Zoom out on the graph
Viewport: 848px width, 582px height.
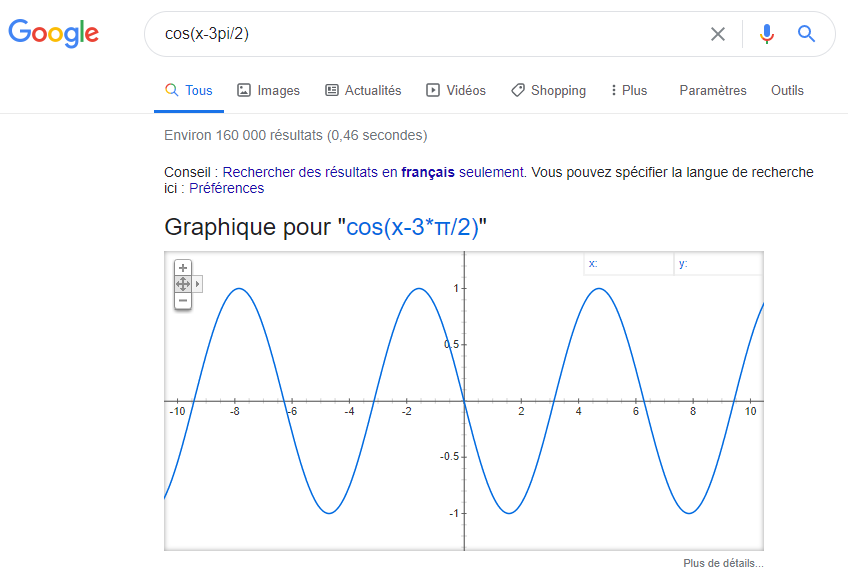coord(183,300)
